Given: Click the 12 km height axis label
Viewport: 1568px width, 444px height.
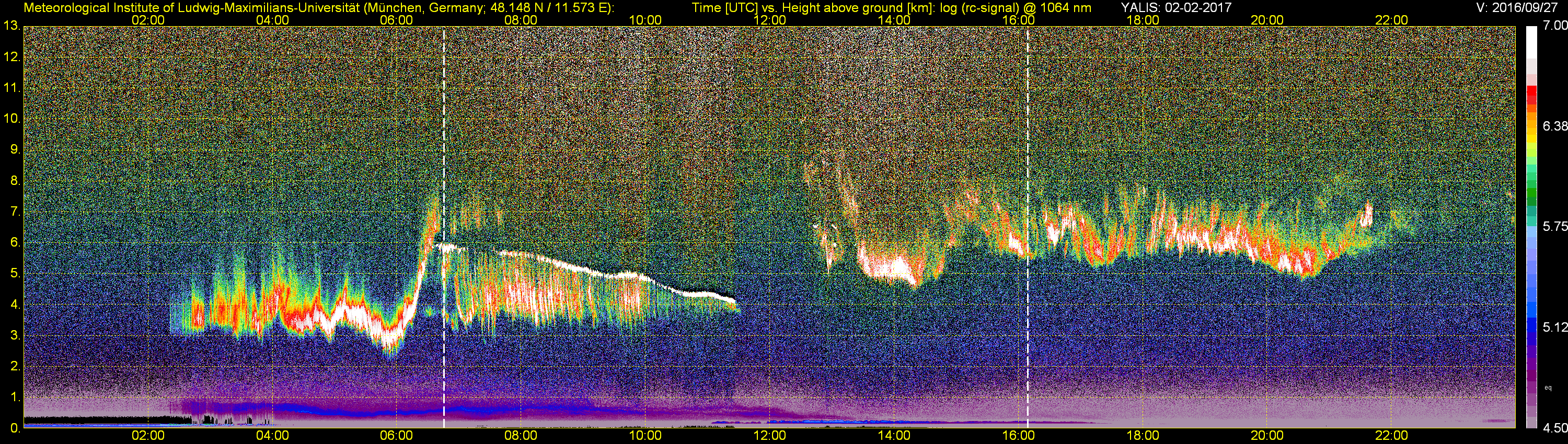Looking at the screenshot, I should tap(11, 57).
